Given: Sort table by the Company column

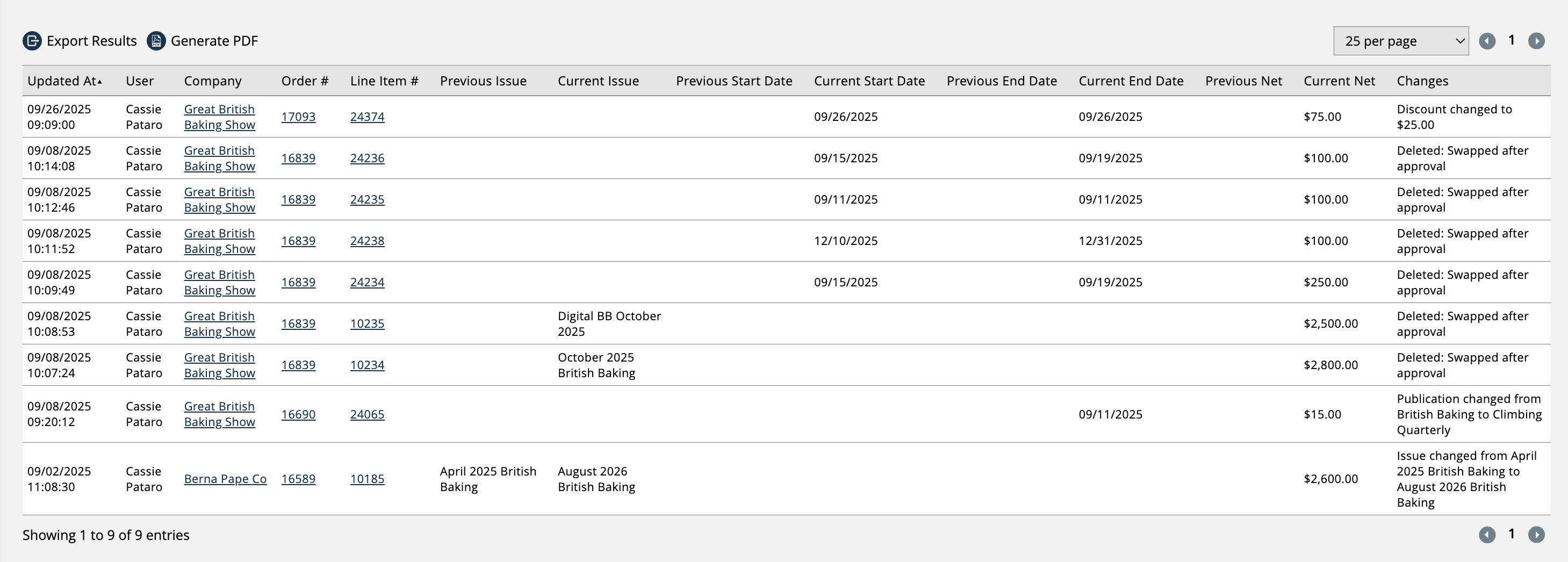Looking at the screenshot, I should pyautogui.click(x=212, y=81).
